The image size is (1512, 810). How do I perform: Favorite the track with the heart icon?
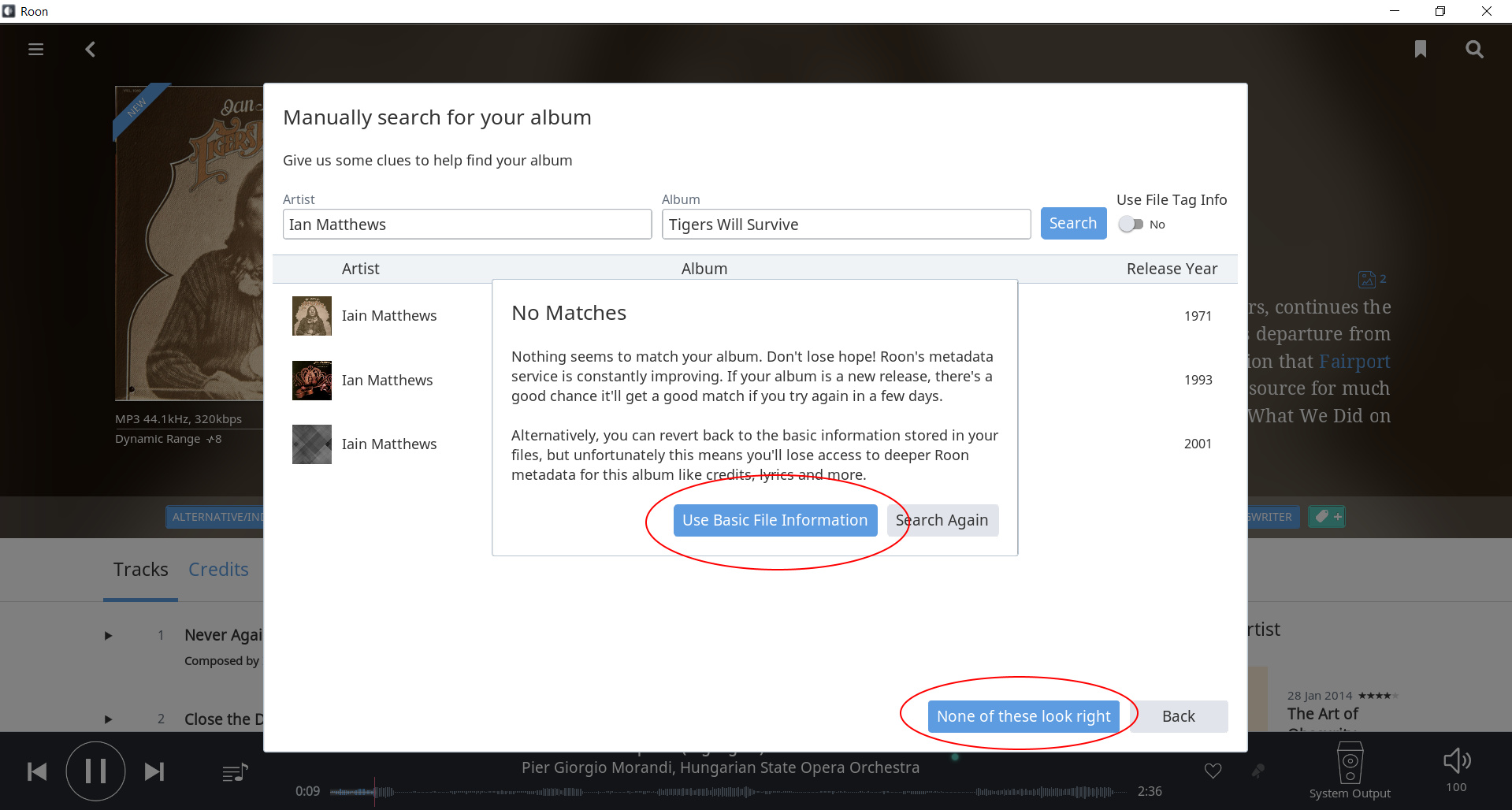point(1213,771)
